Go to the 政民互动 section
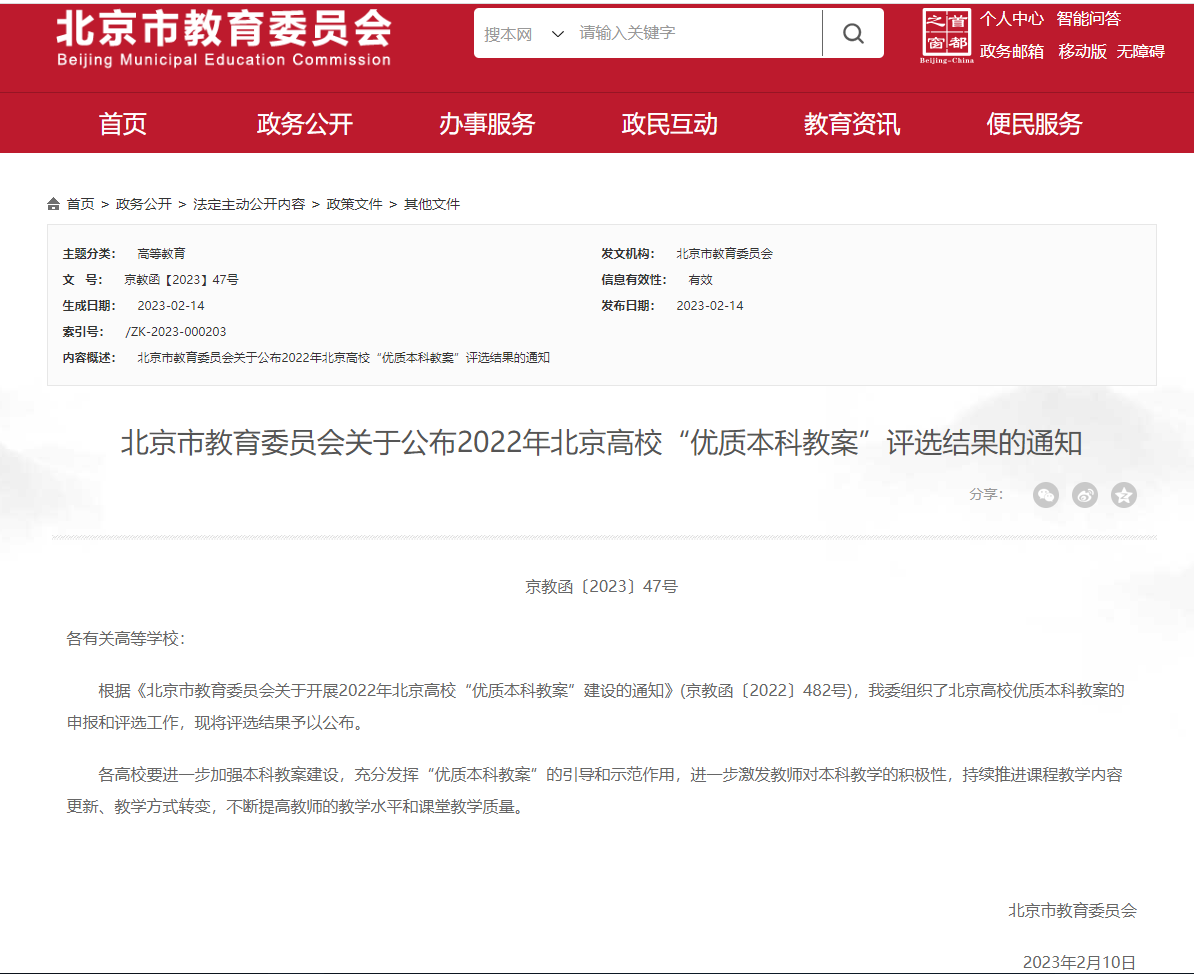 (669, 124)
